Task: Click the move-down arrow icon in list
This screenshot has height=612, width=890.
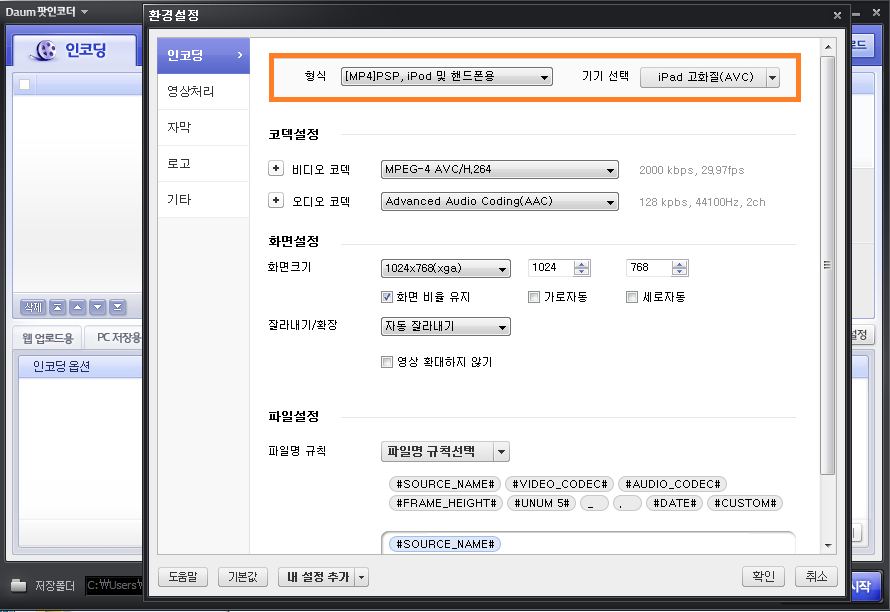Action: [97, 307]
